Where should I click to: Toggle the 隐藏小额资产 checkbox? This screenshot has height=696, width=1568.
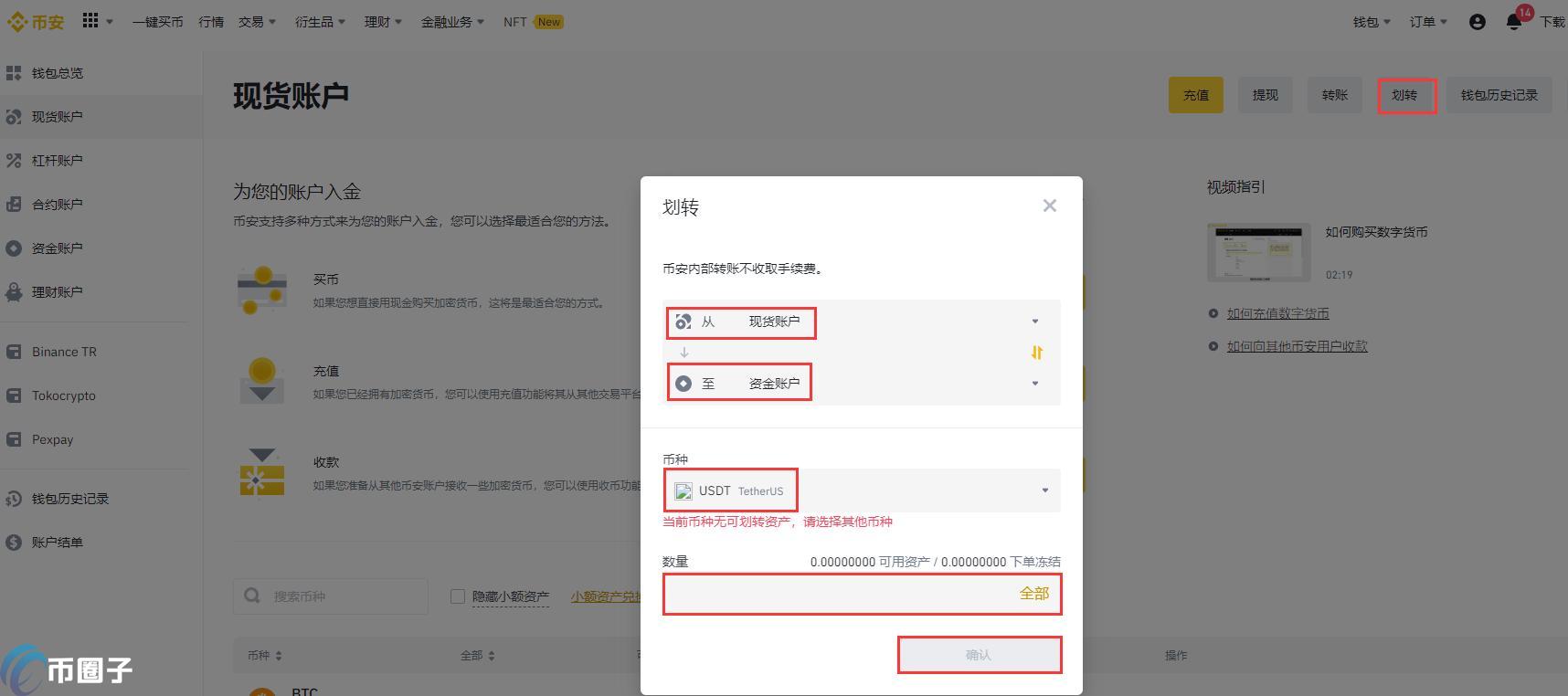(x=458, y=596)
